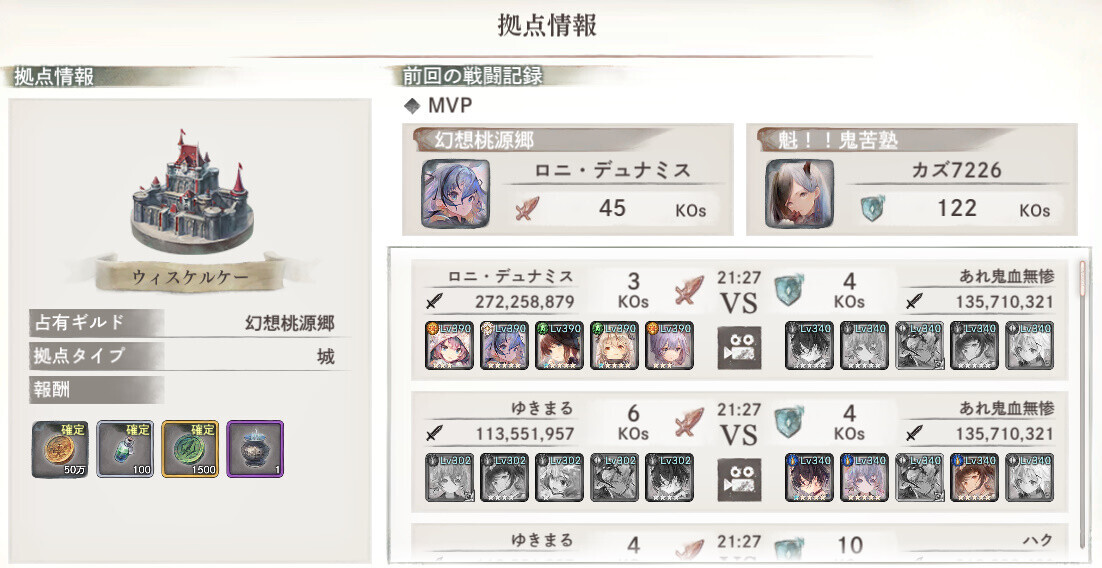Click the green medal reward labeled 1500
The width and height of the screenshot is (1102, 568).
190,448
